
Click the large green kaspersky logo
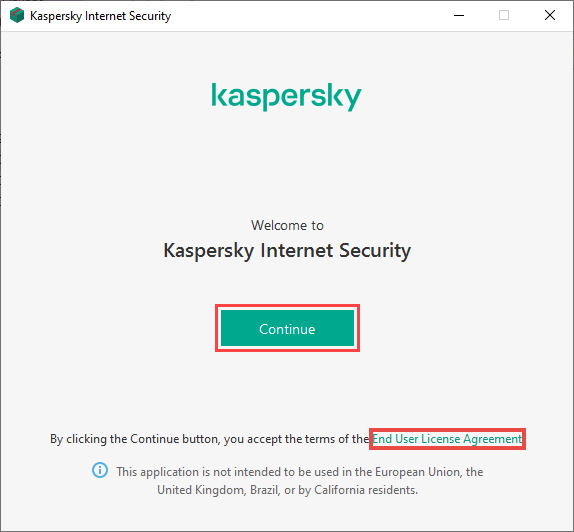tap(287, 97)
